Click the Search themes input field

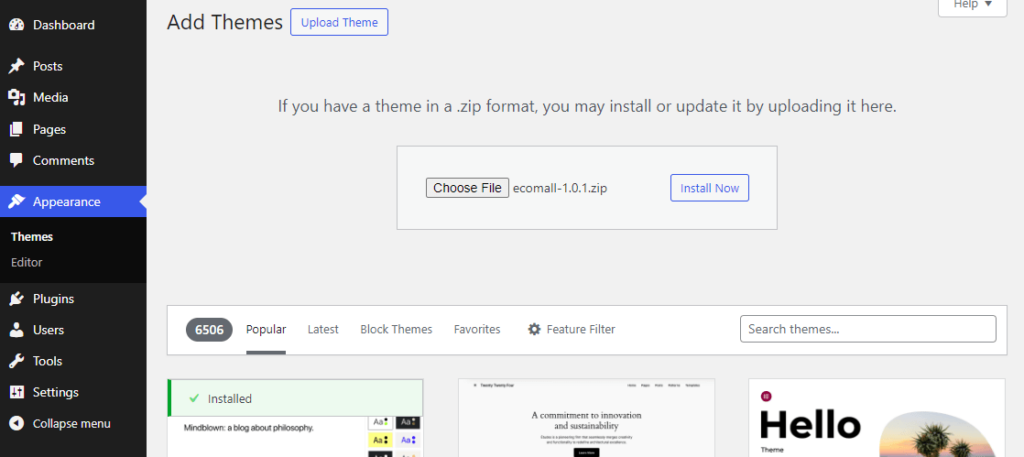coord(868,329)
